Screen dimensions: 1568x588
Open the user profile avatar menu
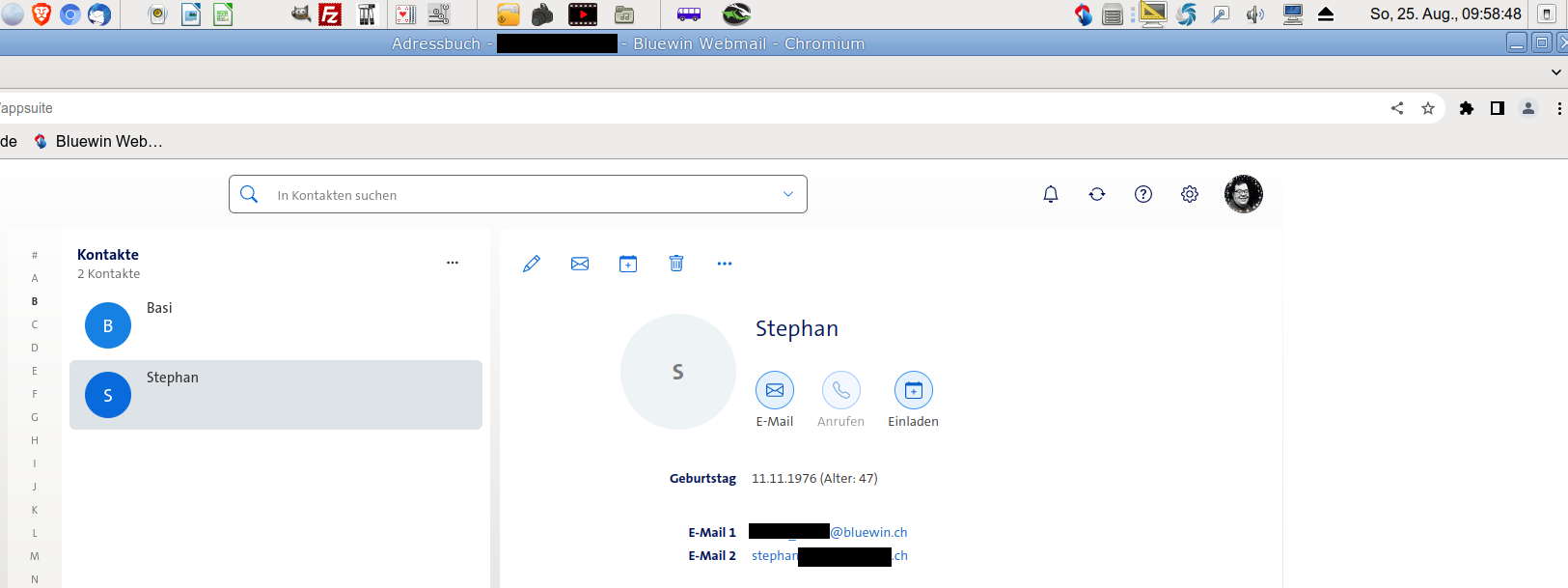pyautogui.click(x=1243, y=194)
